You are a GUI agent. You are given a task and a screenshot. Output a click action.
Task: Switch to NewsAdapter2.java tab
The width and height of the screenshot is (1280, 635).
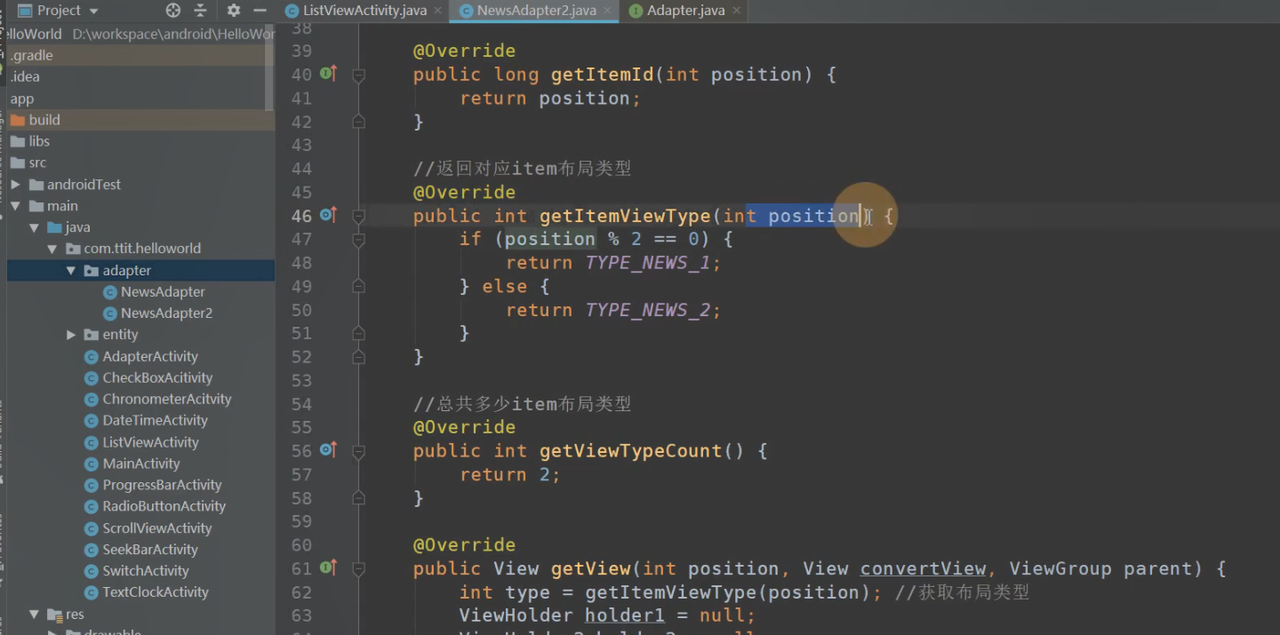click(x=536, y=10)
